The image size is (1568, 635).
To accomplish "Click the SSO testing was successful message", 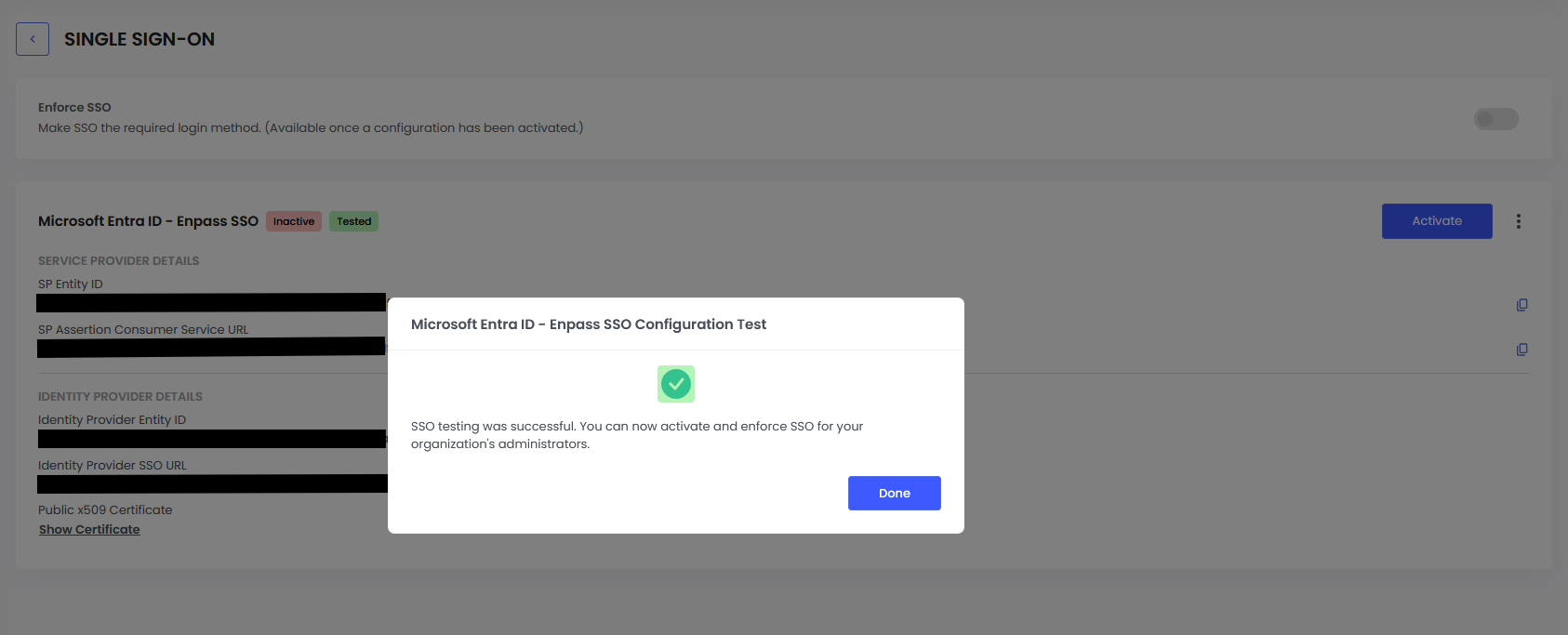I will coord(637,435).
